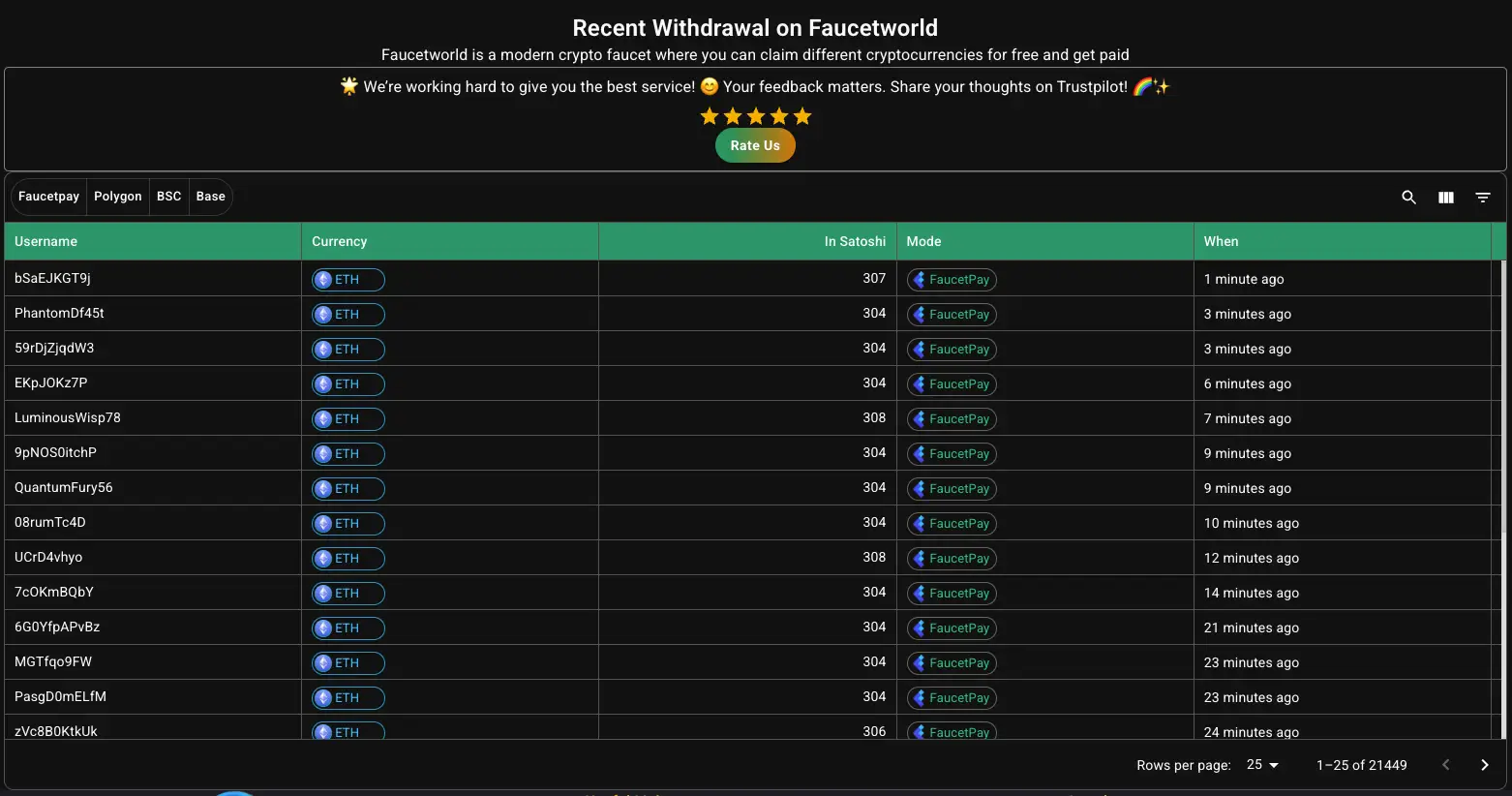The height and width of the screenshot is (796, 1512).
Task: Click FaucetPay chip in 6G0YfpAPvBz row
Action: click(x=952, y=628)
